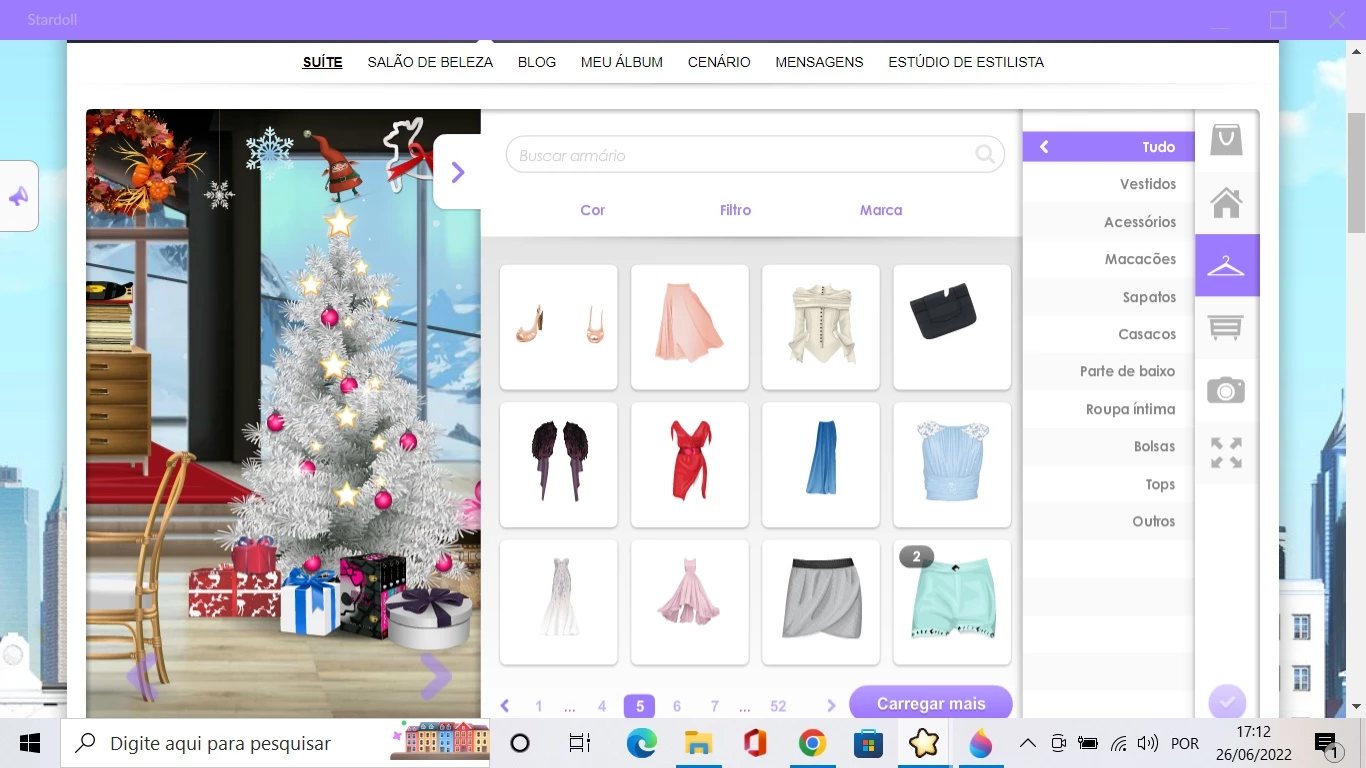Toggle the fullscreen expand arrows icon
Screen dimensions: 1366x768
1226,453
